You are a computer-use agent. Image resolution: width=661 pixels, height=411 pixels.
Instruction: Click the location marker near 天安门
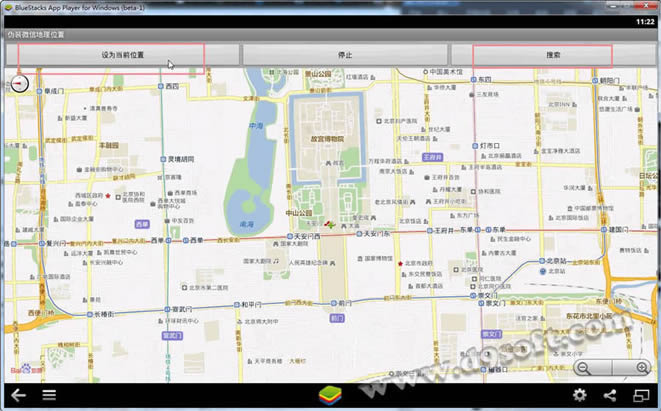tap(331, 226)
